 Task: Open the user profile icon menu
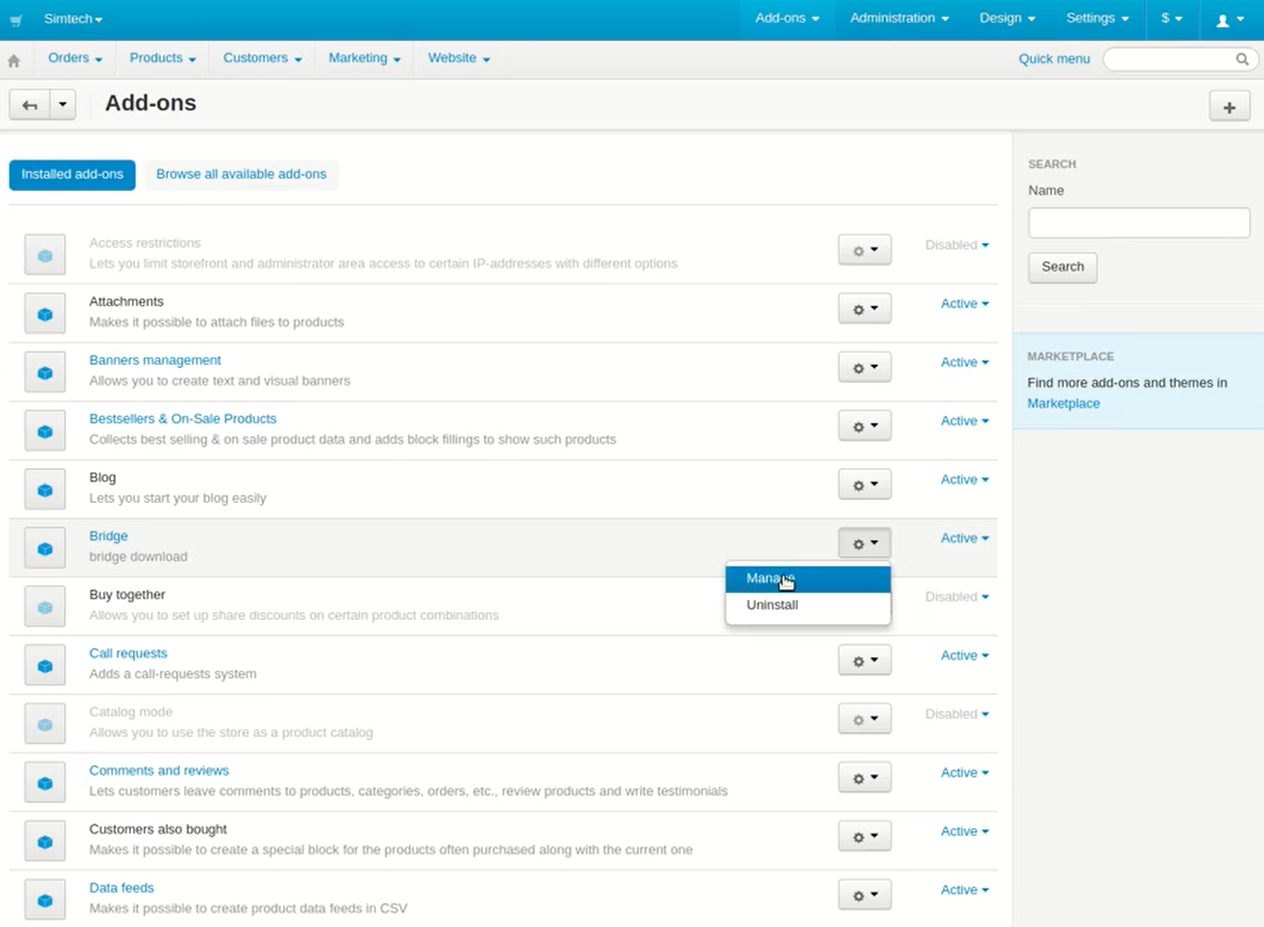[1229, 19]
